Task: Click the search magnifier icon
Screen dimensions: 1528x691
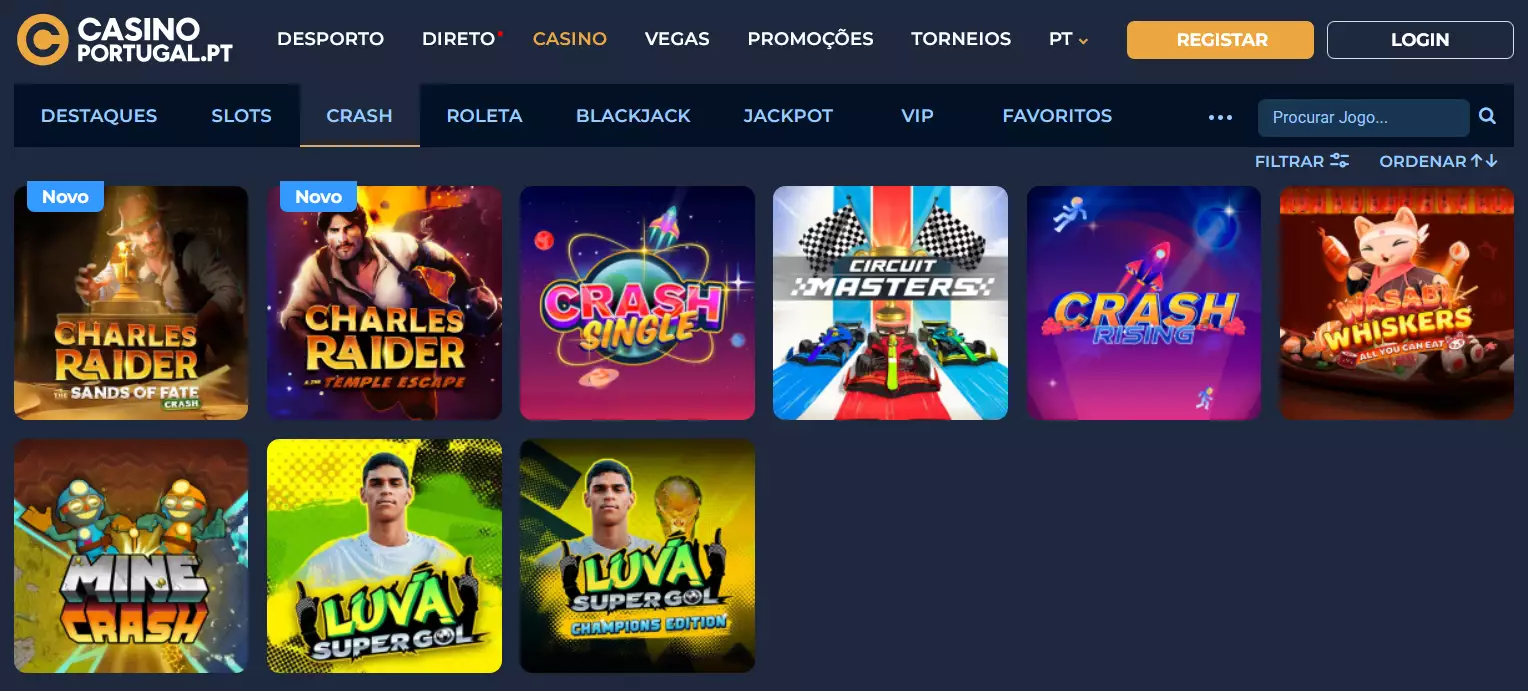Action: tap(1487, 116)
